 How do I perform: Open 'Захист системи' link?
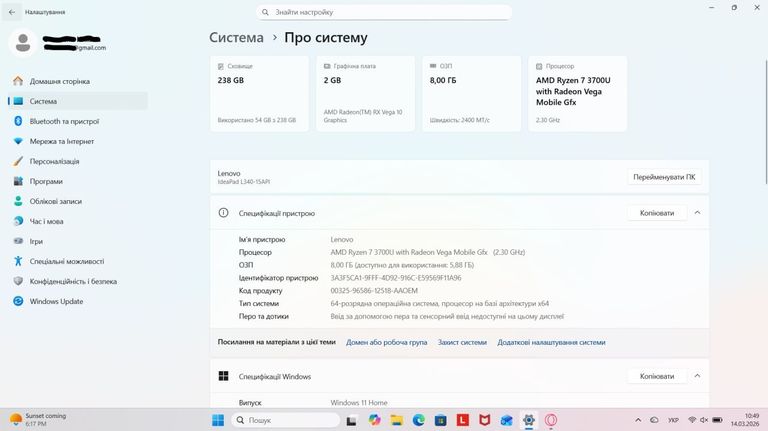point(462,342)
